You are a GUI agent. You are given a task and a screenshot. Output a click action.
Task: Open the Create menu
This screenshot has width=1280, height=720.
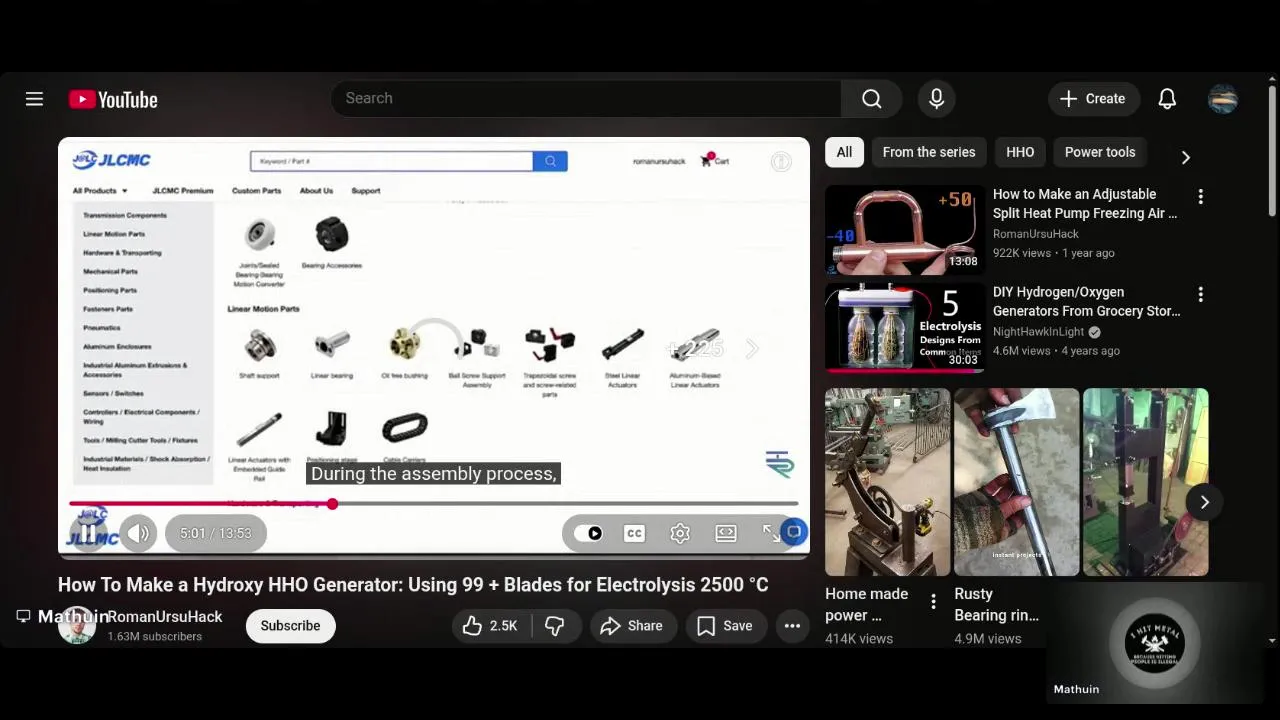tap(1094, 98)
